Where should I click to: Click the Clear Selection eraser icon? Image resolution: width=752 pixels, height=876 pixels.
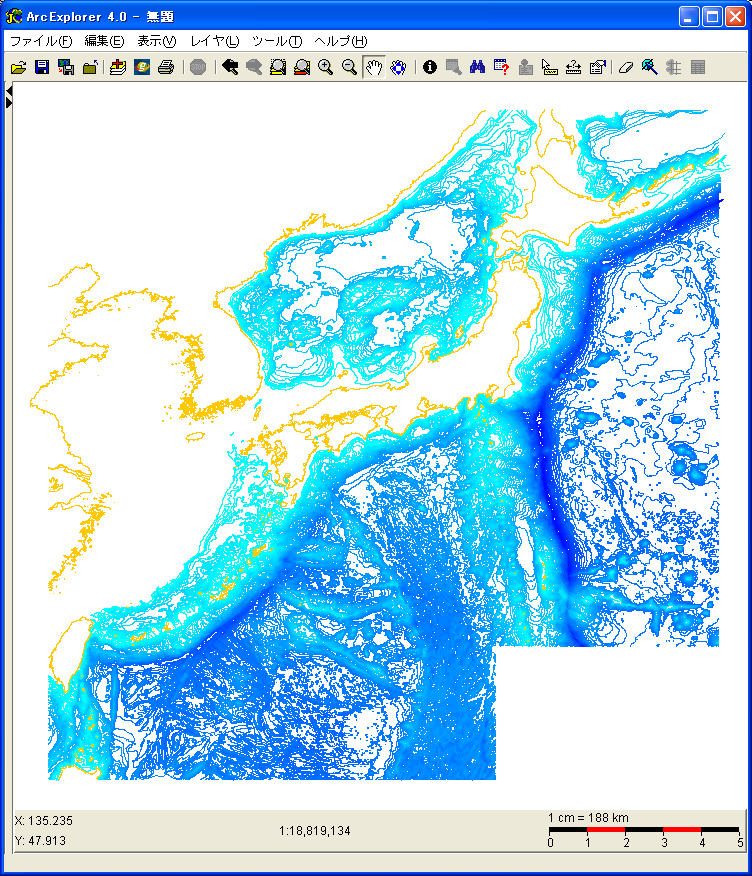[x=626, y=67]
